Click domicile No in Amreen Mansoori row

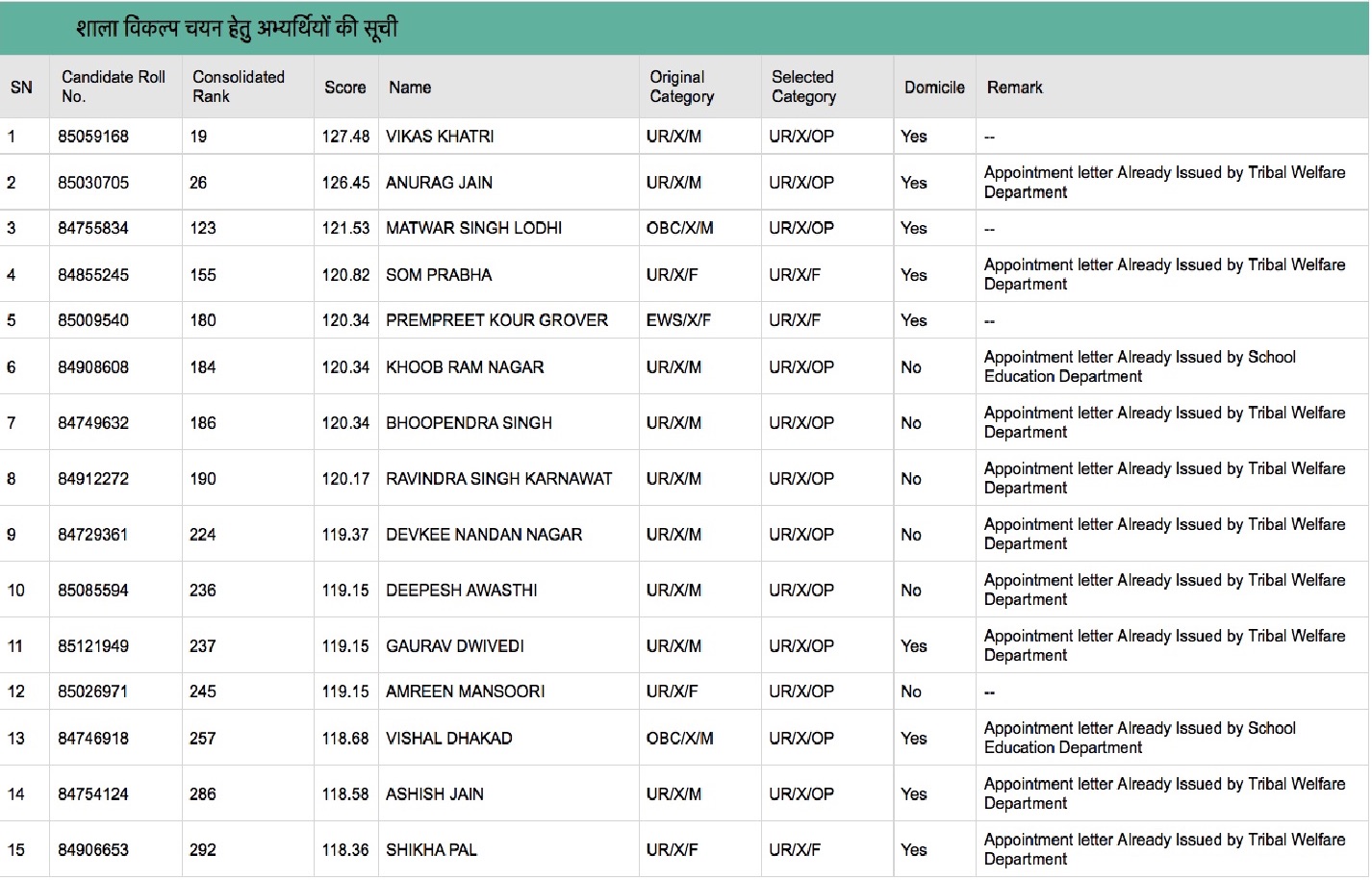pyautogui.click(x=911, y=691)
